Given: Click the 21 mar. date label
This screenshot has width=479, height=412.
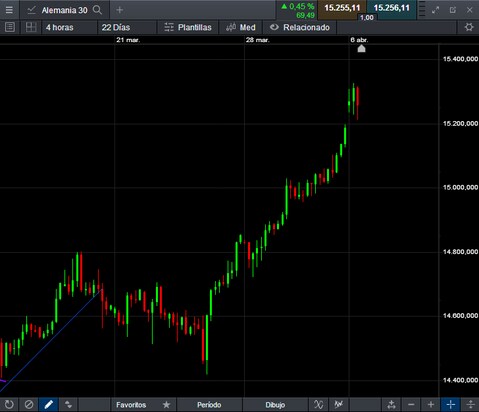Looking at the screenshot, I should pos(128,40).
